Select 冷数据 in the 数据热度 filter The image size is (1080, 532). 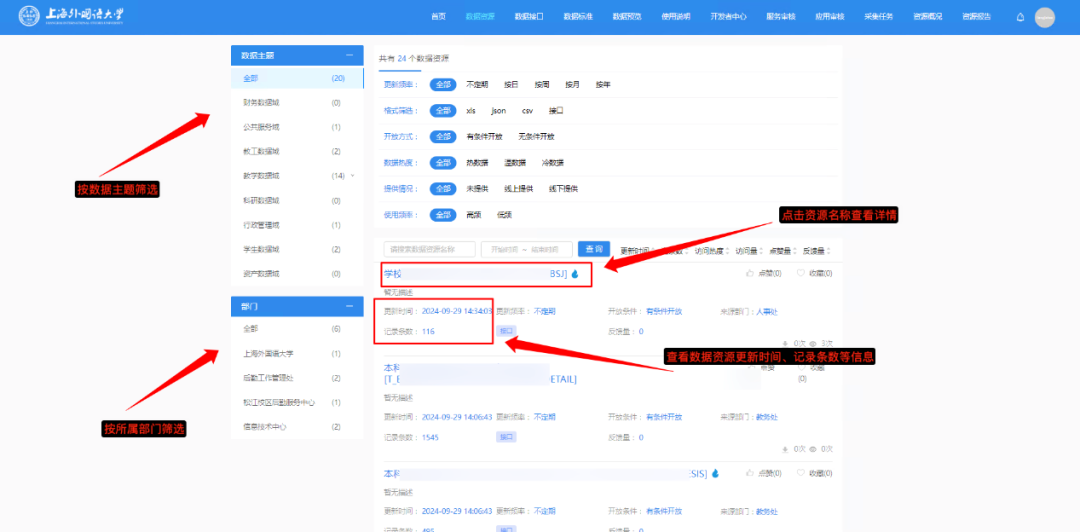tap(552, 163)
